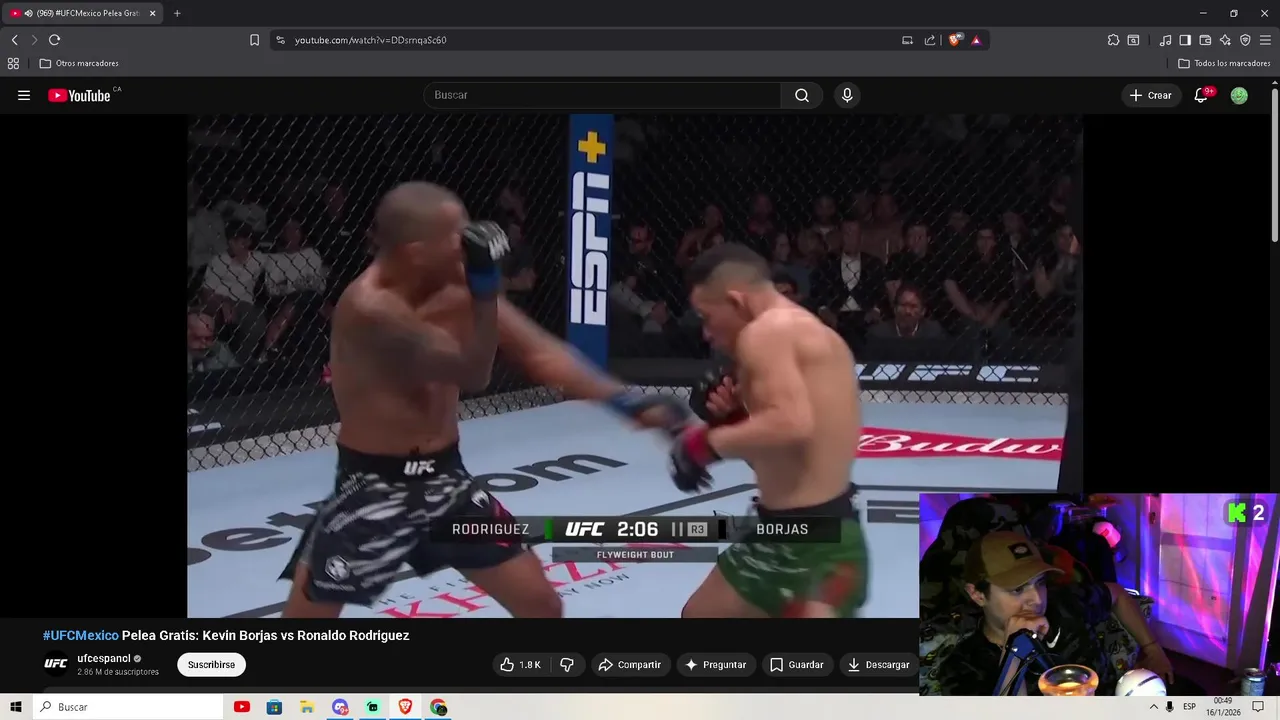Image resolution: width=1280 pixels, height=720 pixels.
Task: Start voice search with the microphone icon
Action: point(847,95)
